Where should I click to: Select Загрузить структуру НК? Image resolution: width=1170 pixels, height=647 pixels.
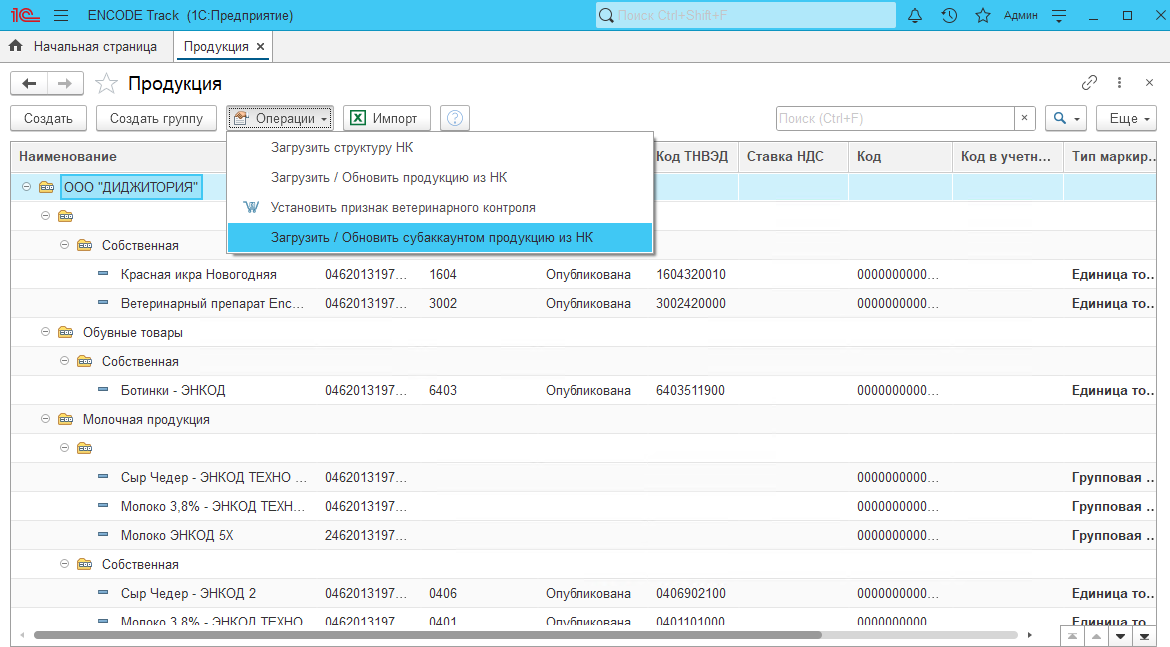point(342,147)
